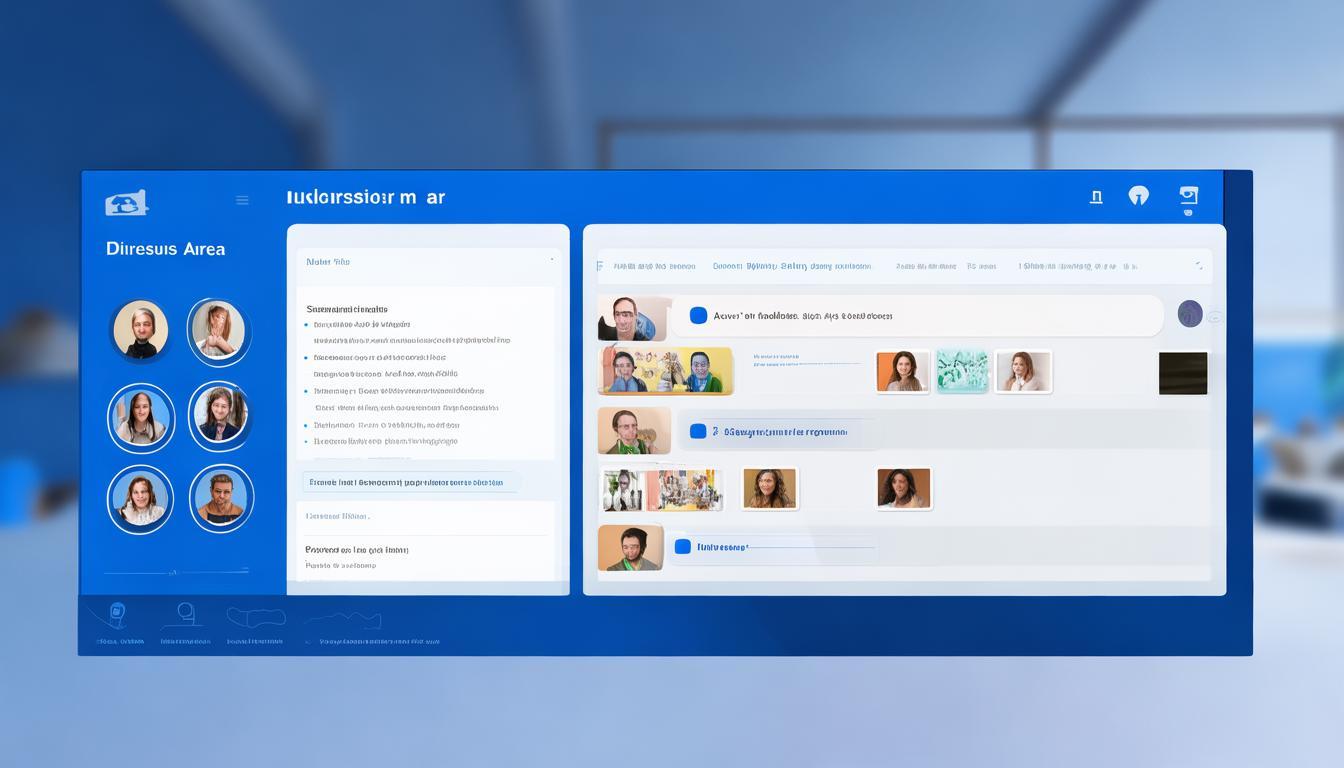Click the white round icon in top-right header
1344x768 pixels.
1138,196
